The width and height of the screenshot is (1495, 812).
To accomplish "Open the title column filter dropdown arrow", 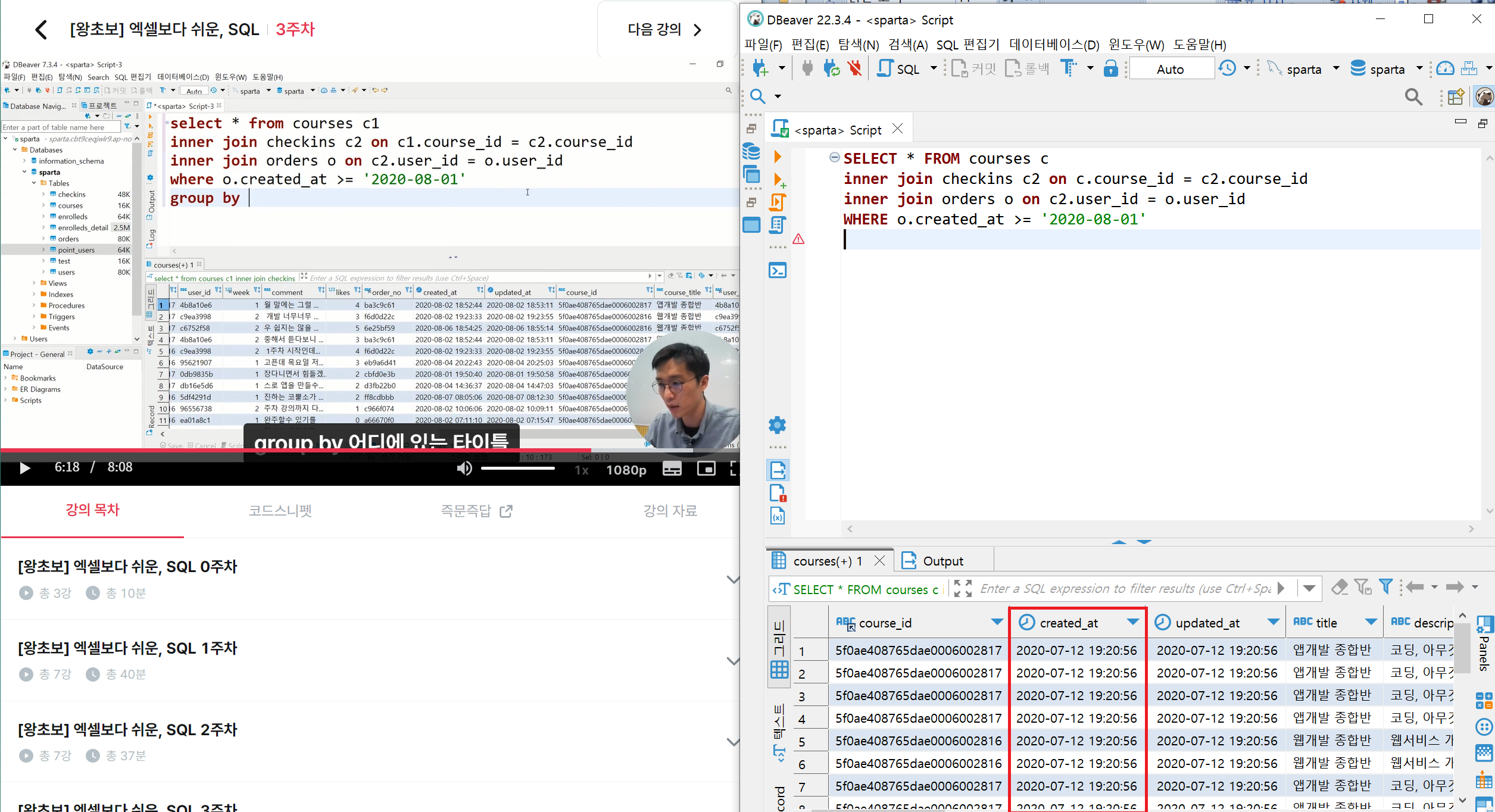I will pos(1371,622).
